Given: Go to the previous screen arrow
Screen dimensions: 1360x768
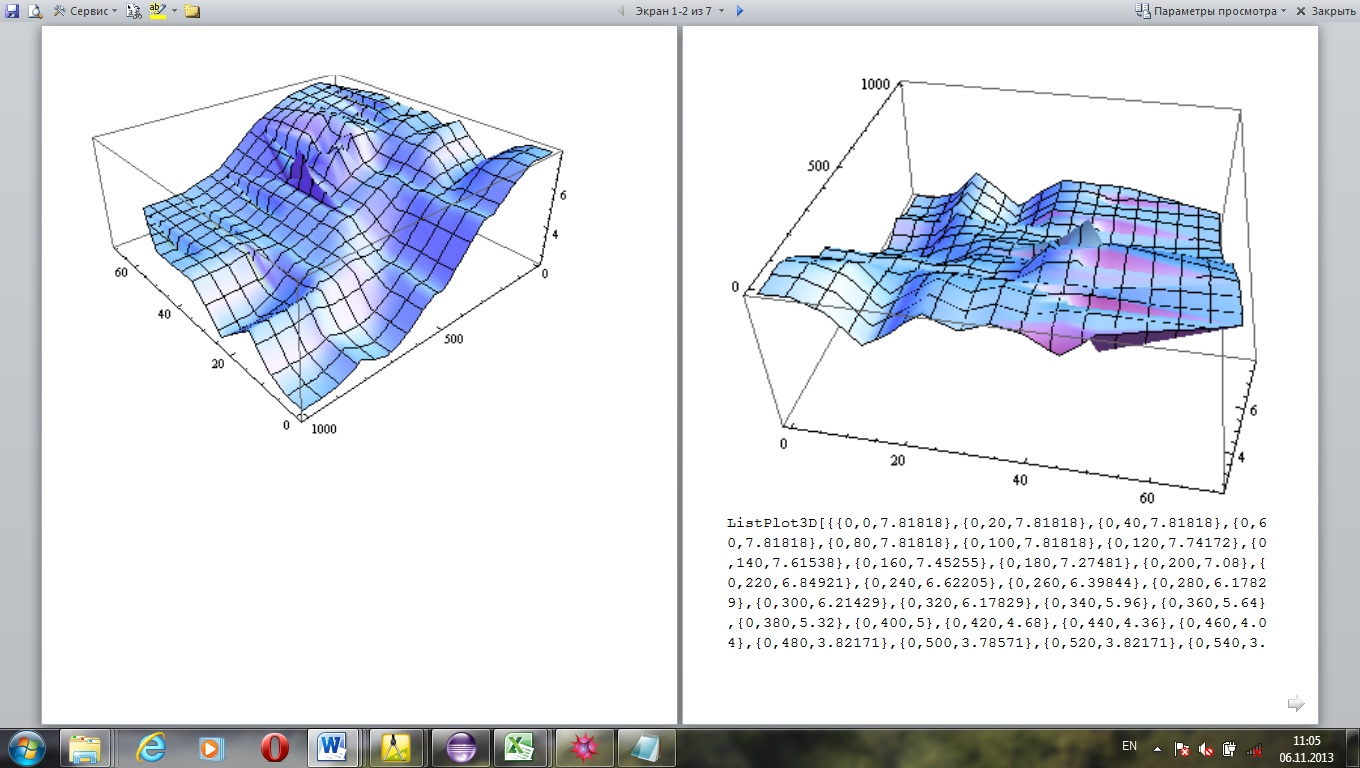Looking at the screenshot, I should click(621, 11).
